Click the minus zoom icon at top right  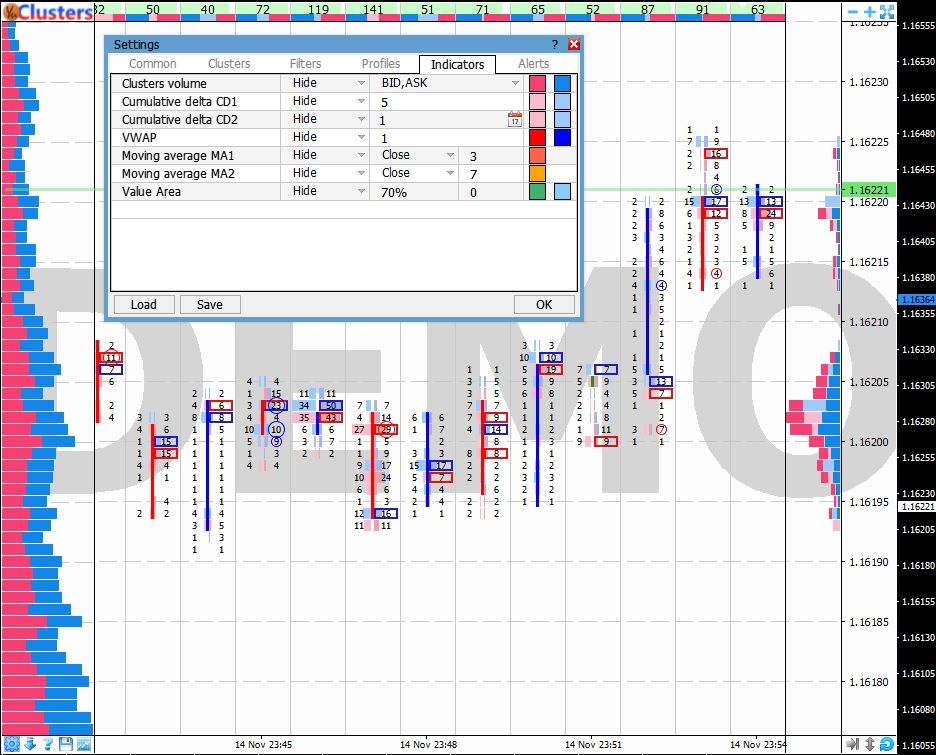coord(852,12)
